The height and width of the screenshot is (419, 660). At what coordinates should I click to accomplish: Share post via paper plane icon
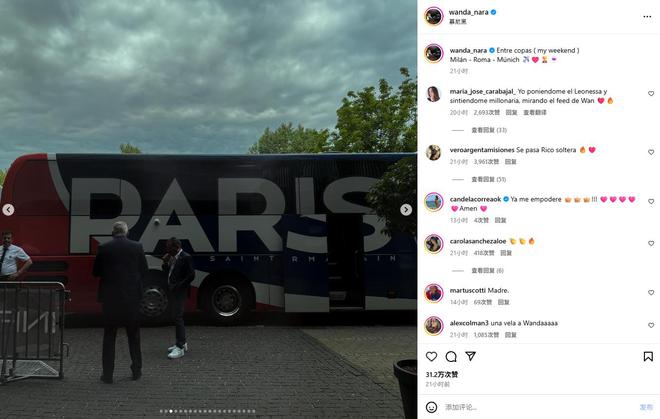pyautogui.click(x=471, y=356)
